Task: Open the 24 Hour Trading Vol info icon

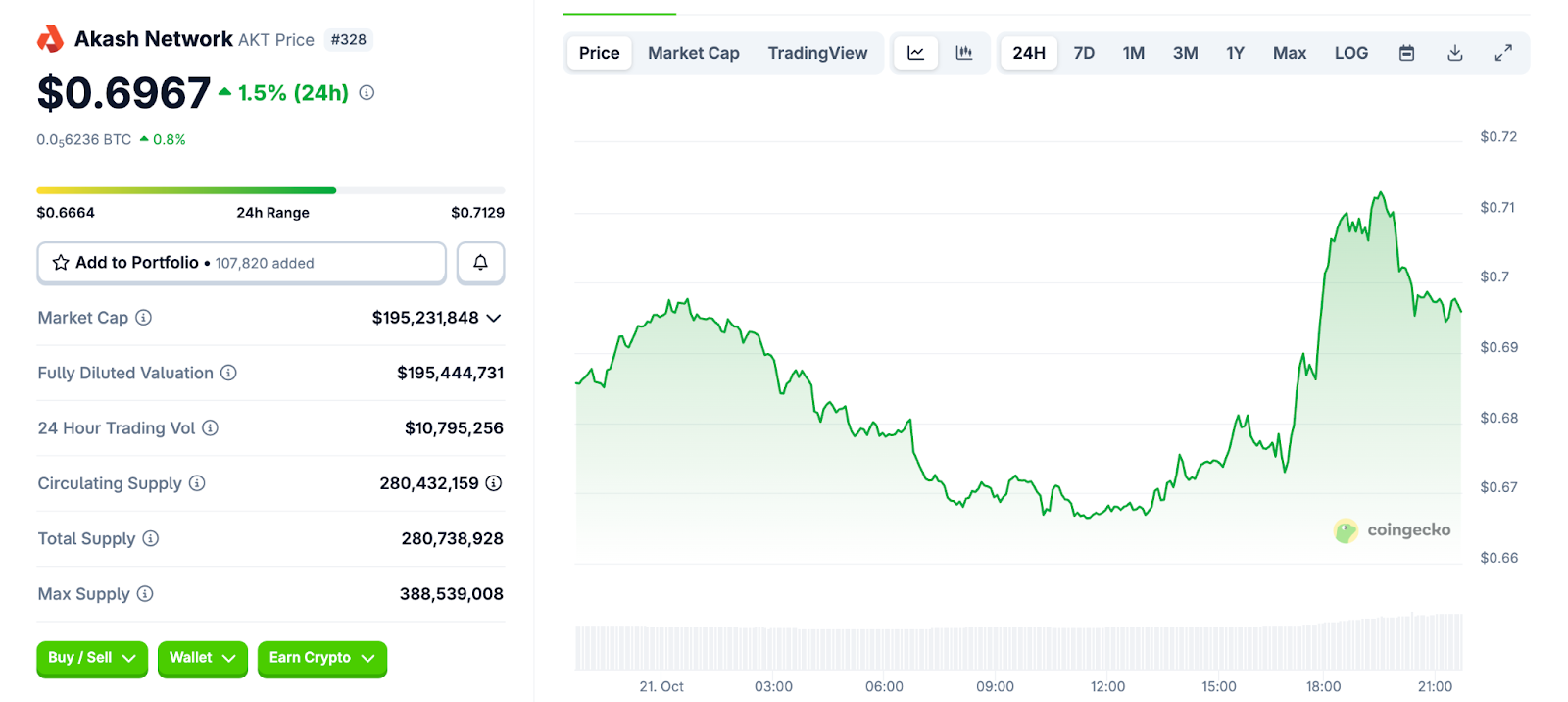Action: tap(210, 428)
